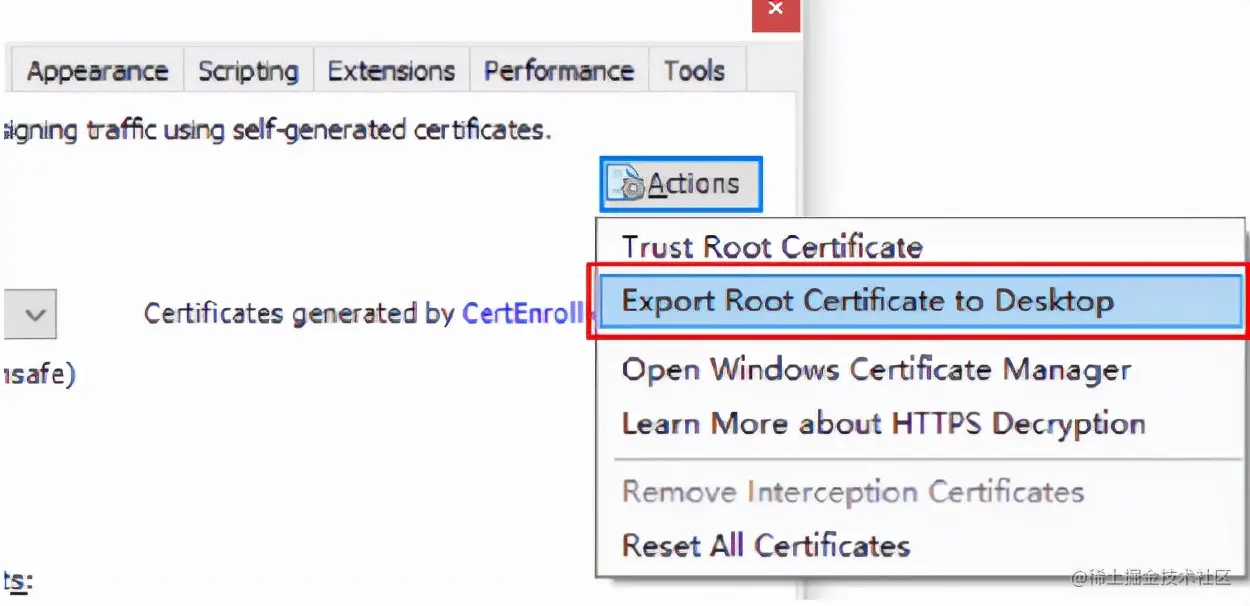The width and height of the screenshot is (1250, 606).
Task: Switch to the Scripting tab
Action: pyautogui.click(x=248, y=71)
